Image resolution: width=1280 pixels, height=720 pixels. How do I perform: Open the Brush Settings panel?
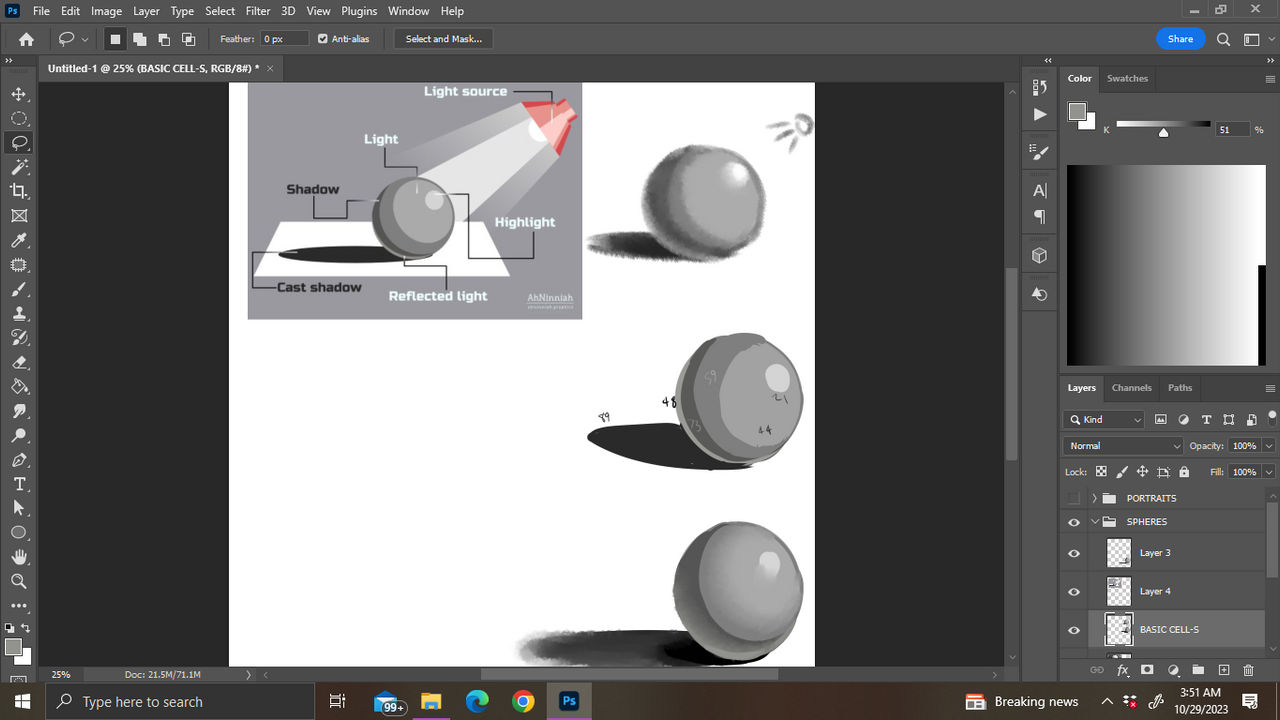1039,151
